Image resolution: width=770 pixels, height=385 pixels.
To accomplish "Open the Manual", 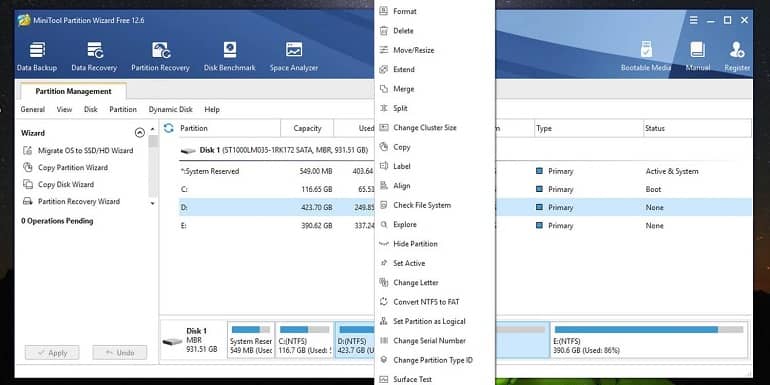I will tap(698, 56).
